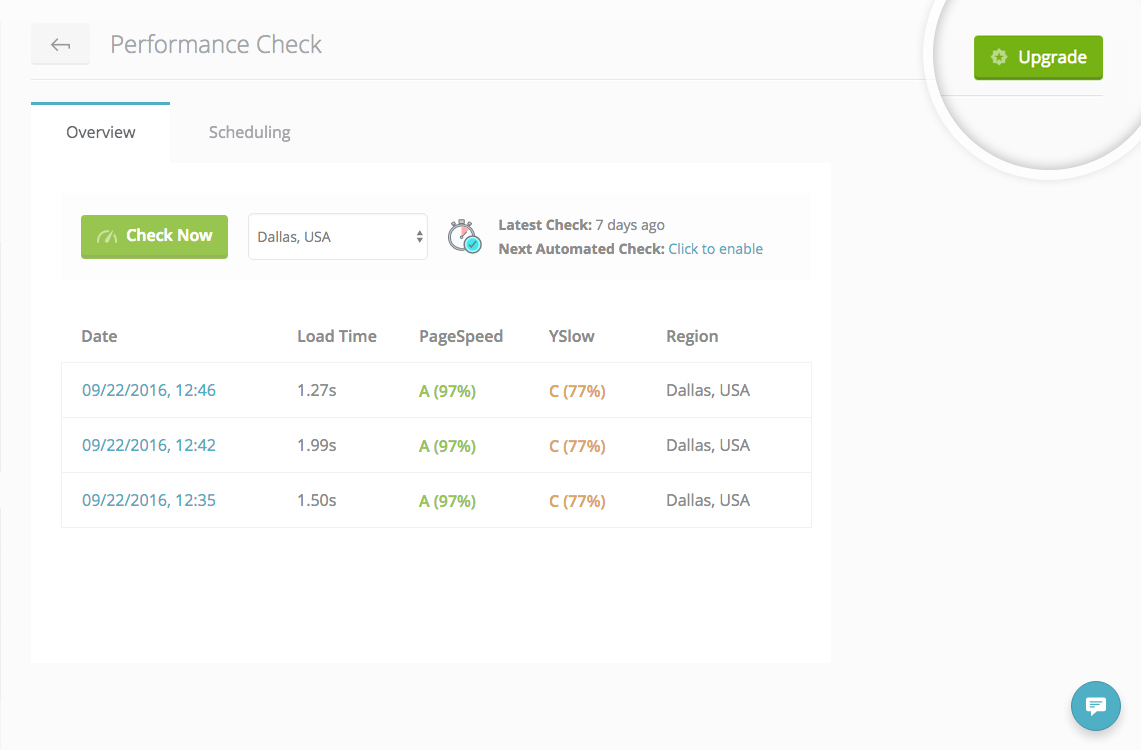
Task: Run a check with Check Now
Action: 155,236
